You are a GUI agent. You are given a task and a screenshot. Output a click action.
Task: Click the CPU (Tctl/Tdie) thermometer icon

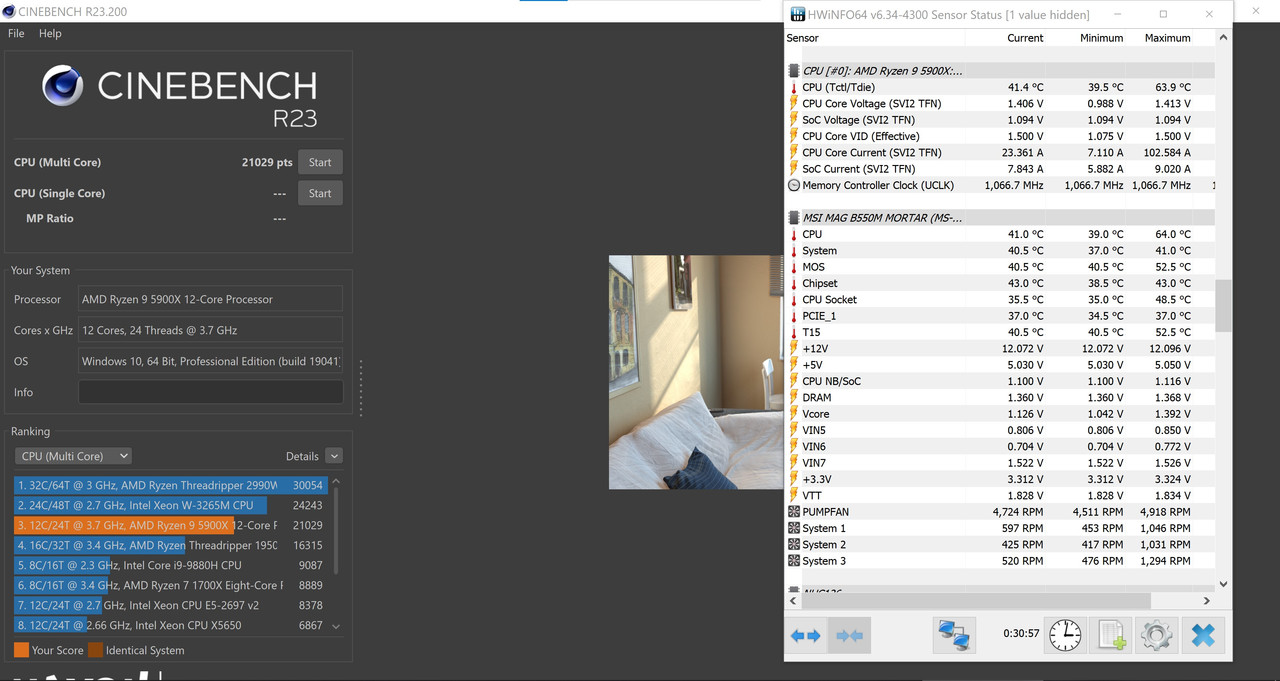click(794, 87)
